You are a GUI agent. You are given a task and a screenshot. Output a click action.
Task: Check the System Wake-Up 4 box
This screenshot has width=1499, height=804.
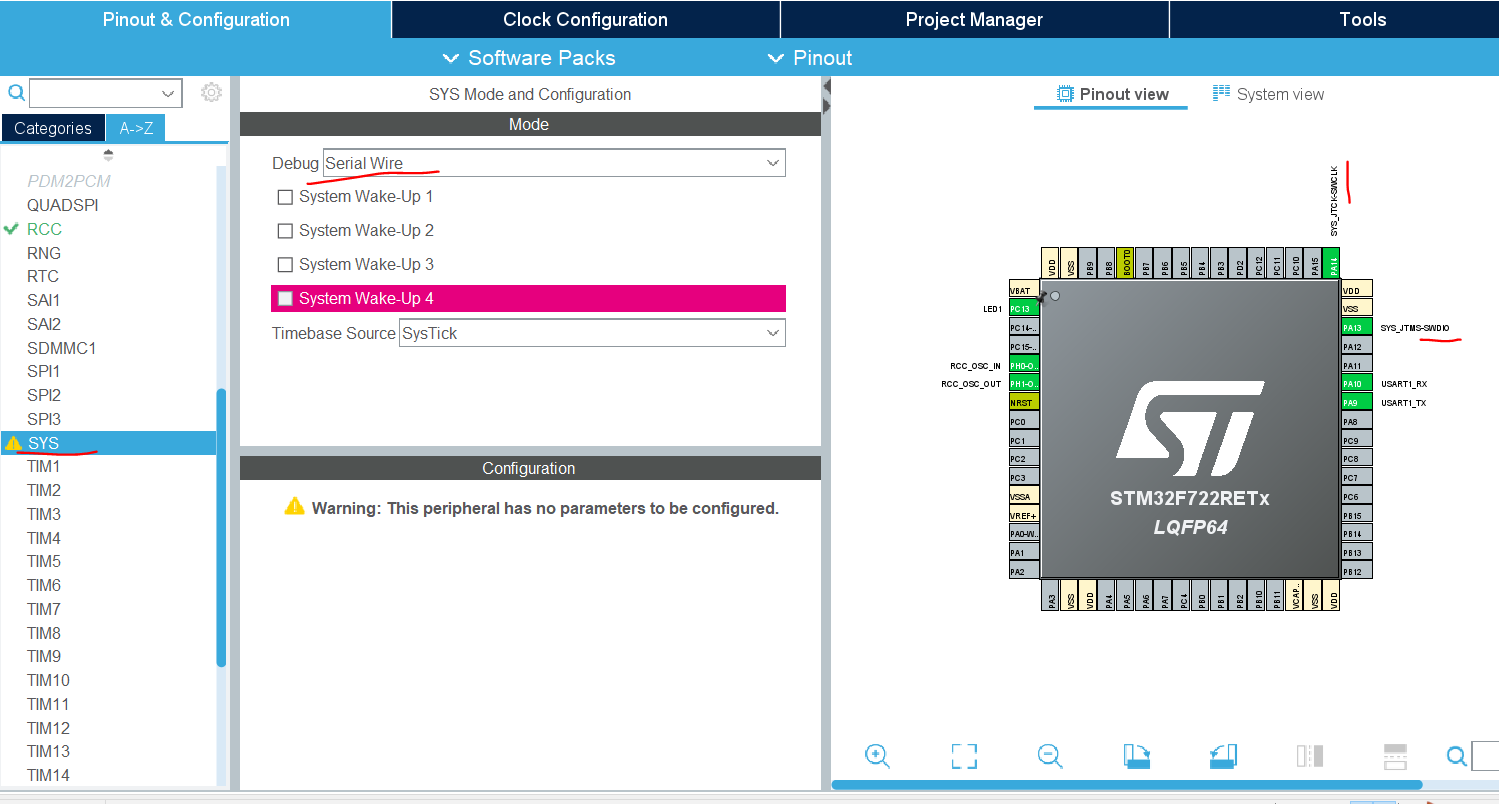284,298
